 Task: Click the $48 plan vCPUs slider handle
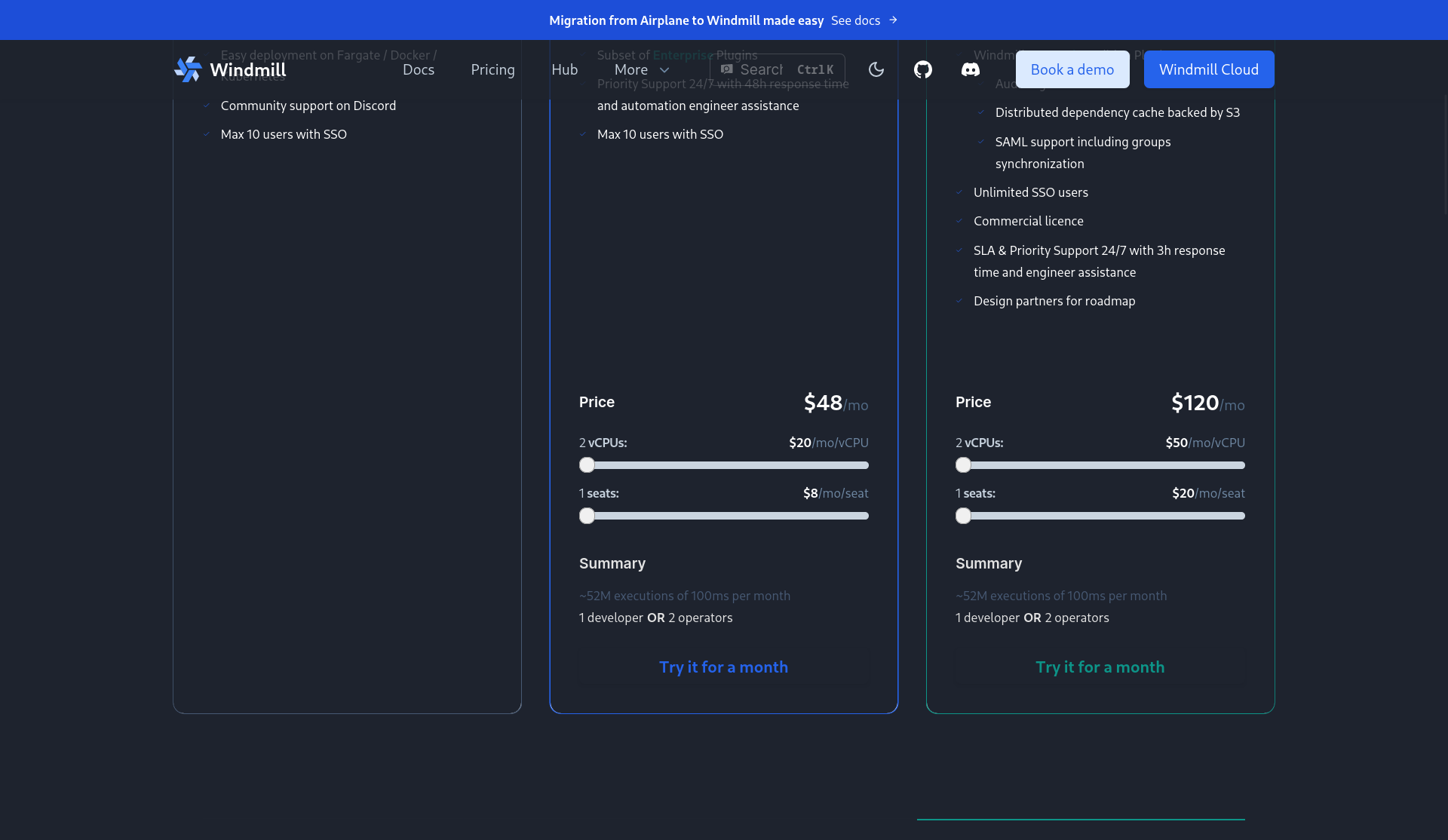(587, 465)
